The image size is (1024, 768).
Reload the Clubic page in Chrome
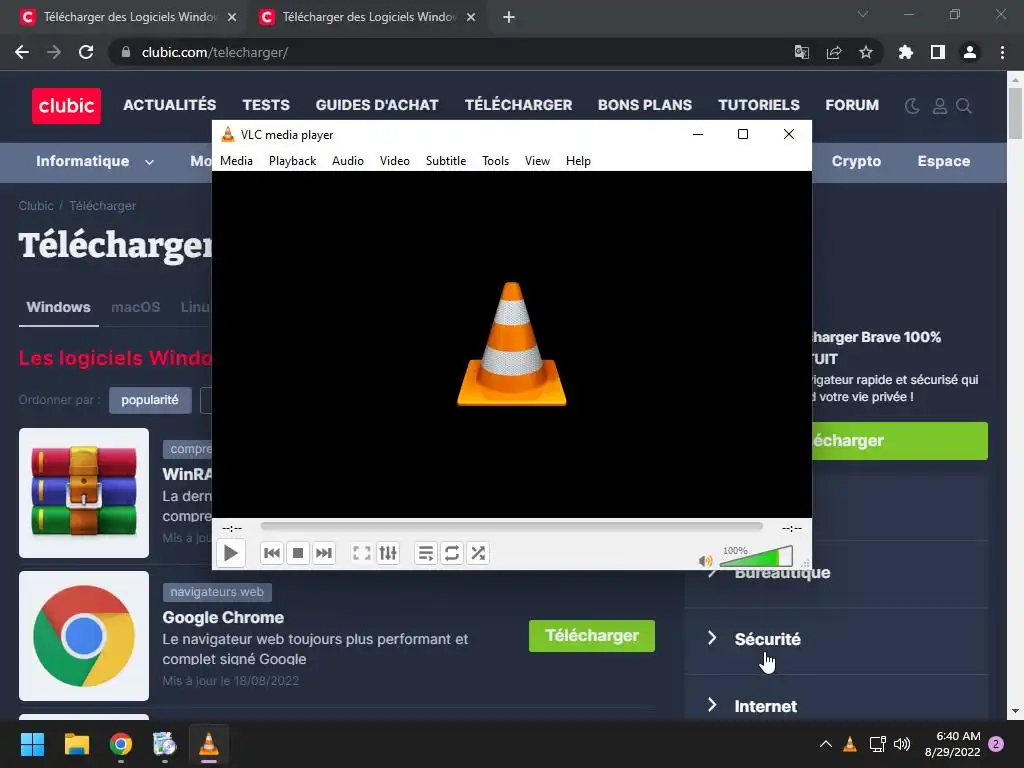pos(86,52)
